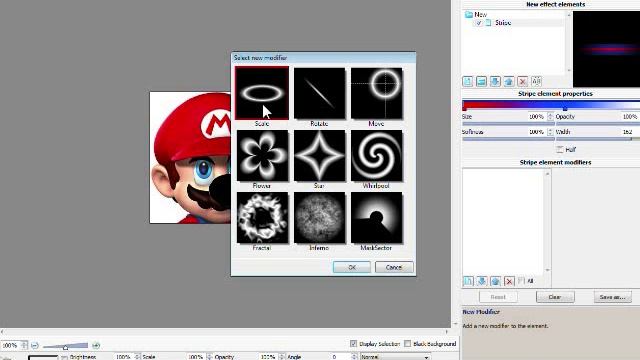Select the Rotate modifier thumbnail
640x360 pixels.
coord(319,93)
